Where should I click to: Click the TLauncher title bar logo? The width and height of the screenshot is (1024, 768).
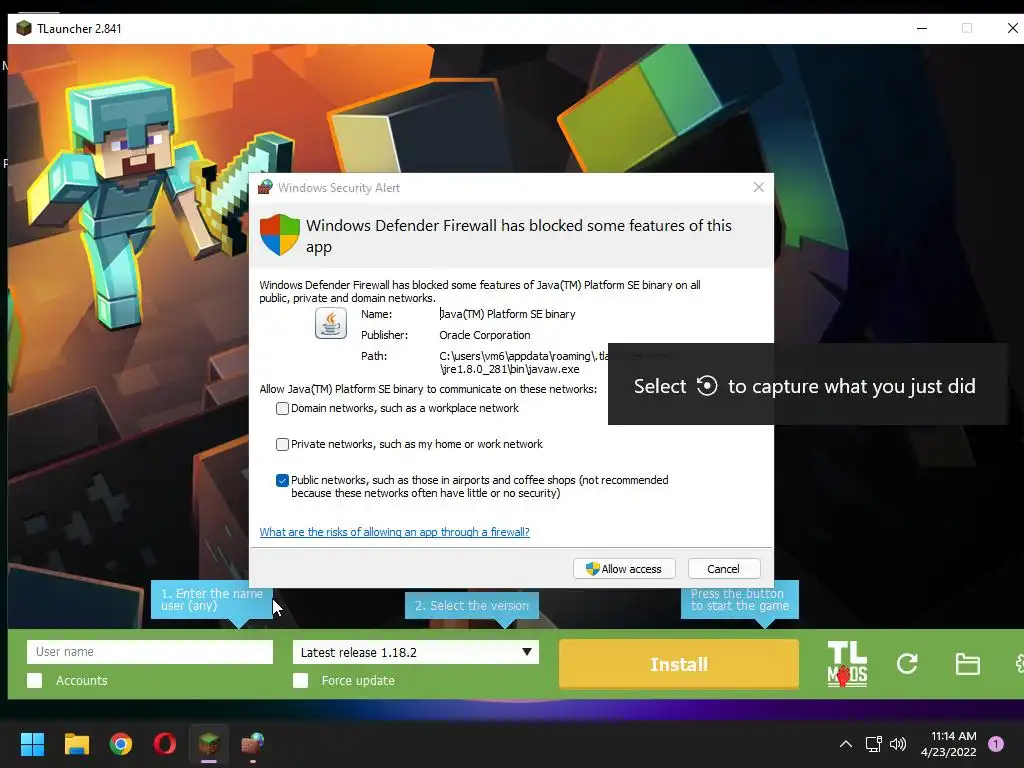pyautogui.click(x=24, y=29)
